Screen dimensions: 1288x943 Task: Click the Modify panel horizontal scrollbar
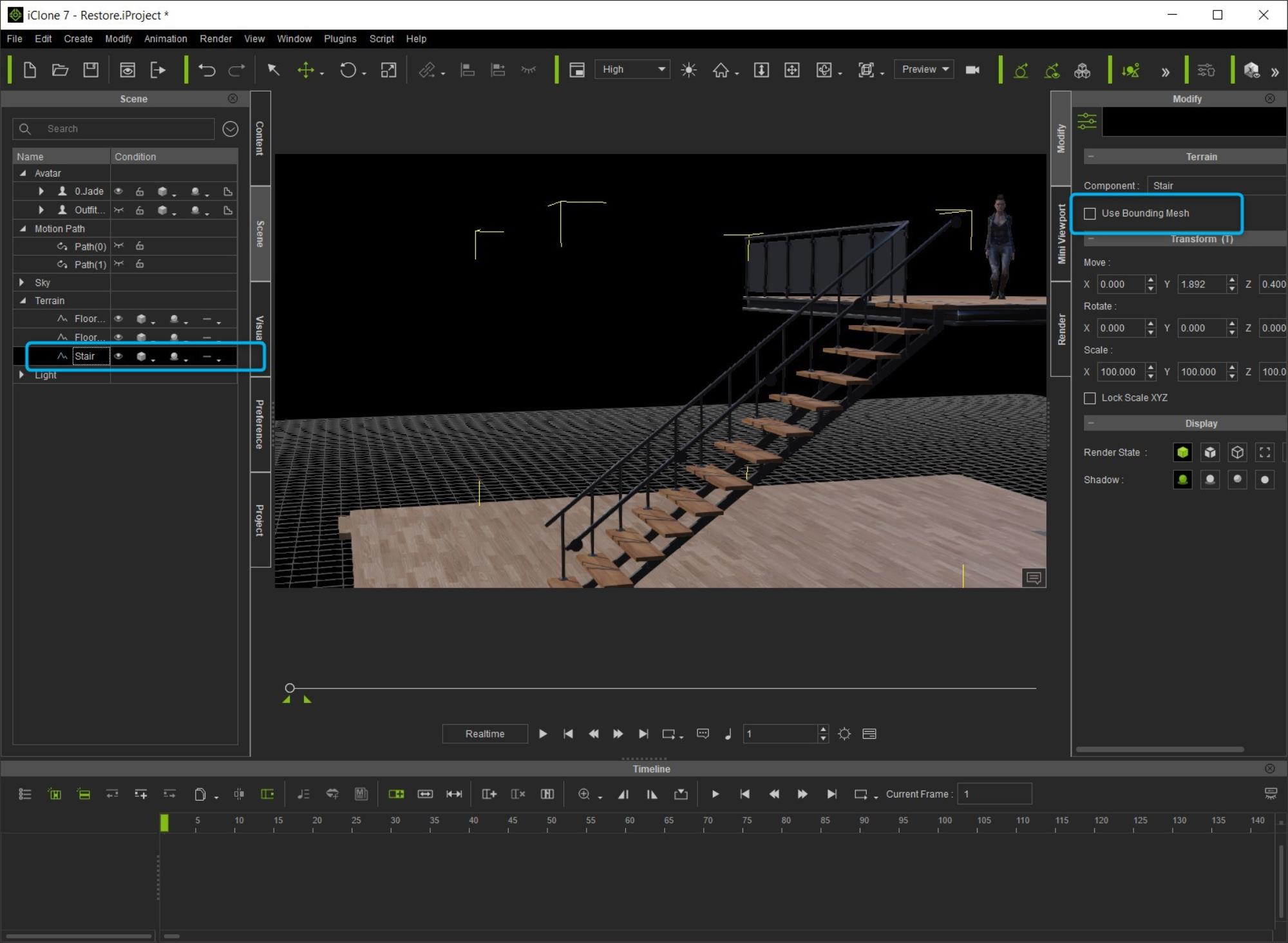point(1159,749)
